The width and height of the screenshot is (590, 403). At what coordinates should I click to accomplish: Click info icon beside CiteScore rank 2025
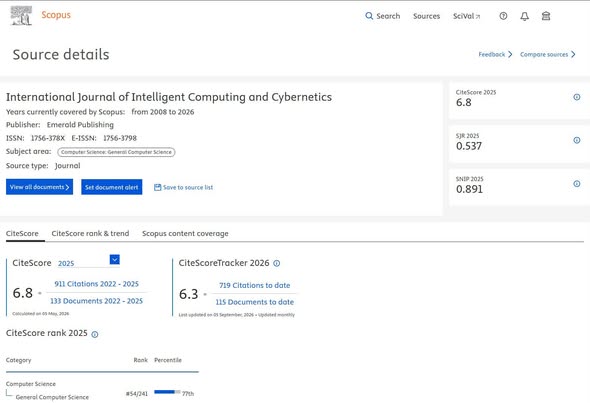coord(95,334)
